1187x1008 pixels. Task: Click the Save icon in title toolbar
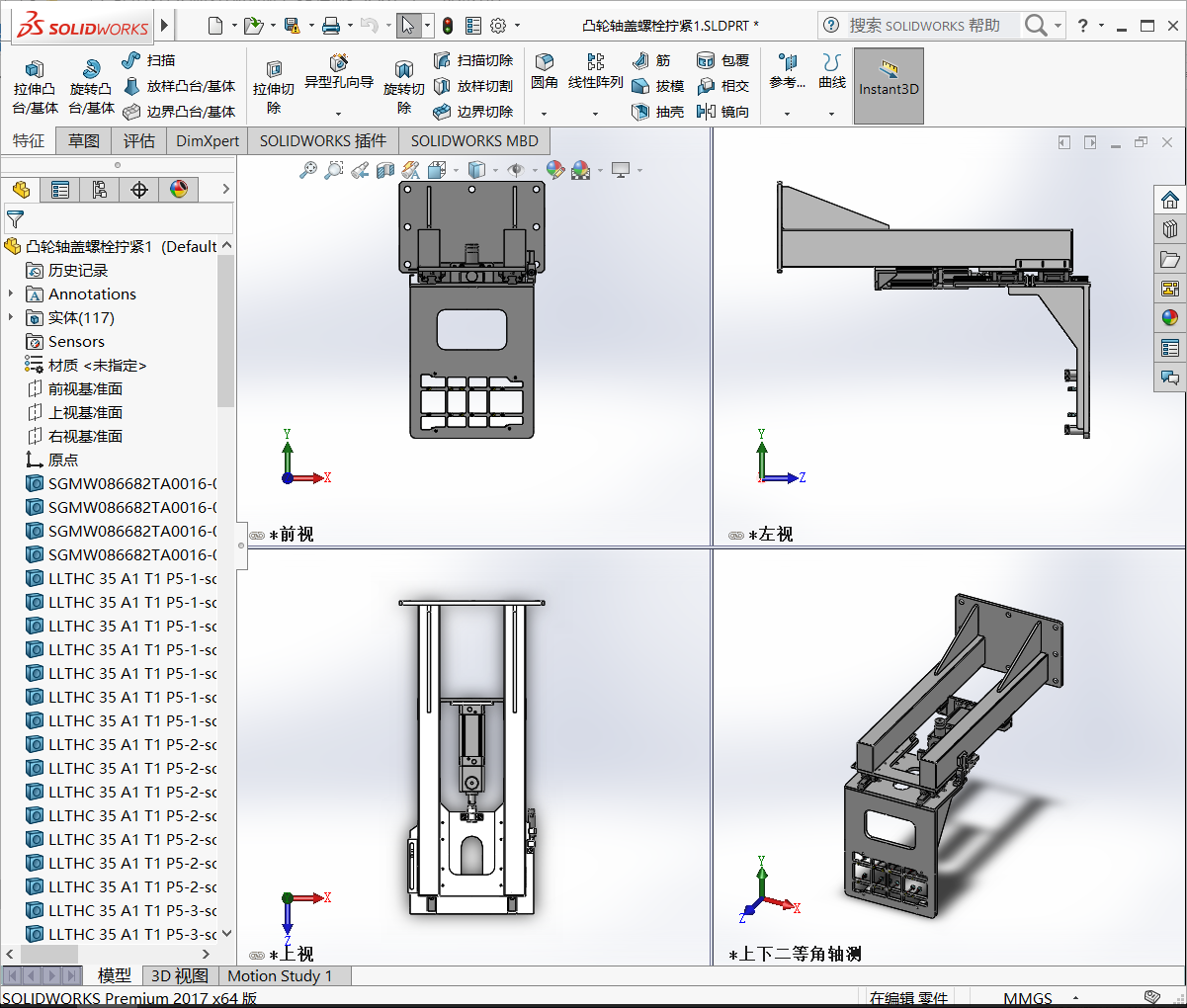click(292, 26)
